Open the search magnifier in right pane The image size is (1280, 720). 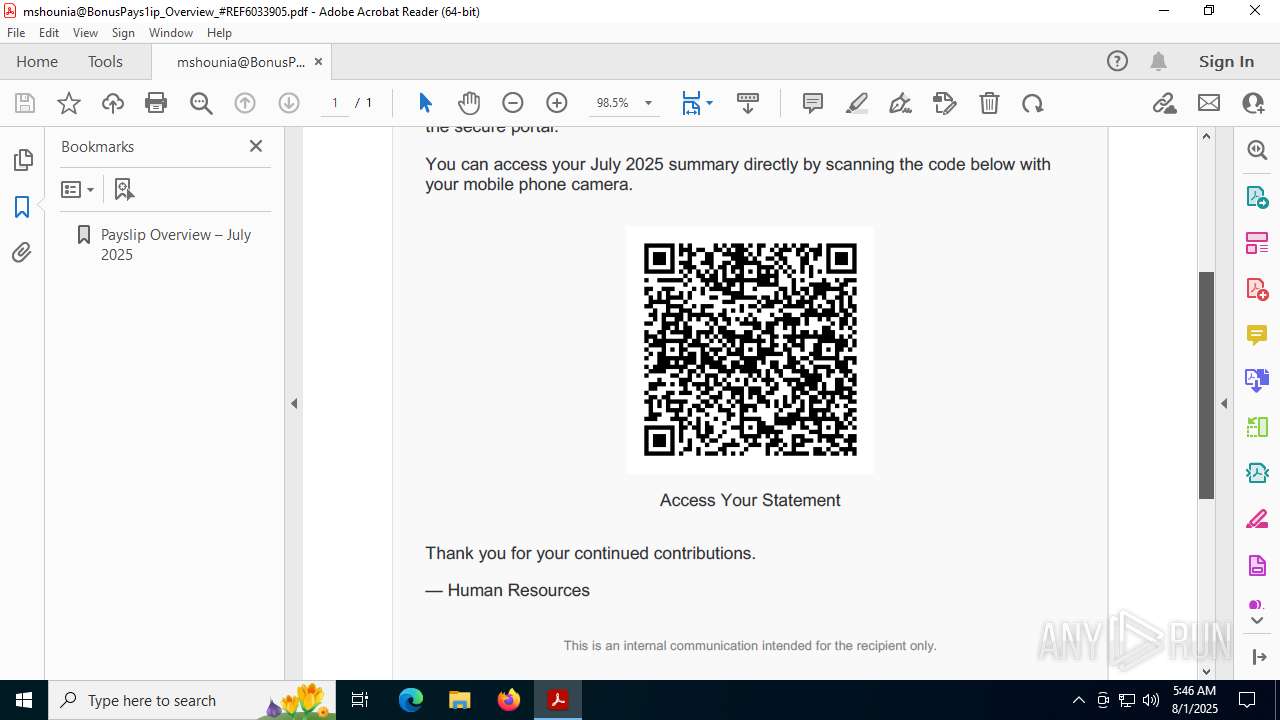coord(1257,150)
